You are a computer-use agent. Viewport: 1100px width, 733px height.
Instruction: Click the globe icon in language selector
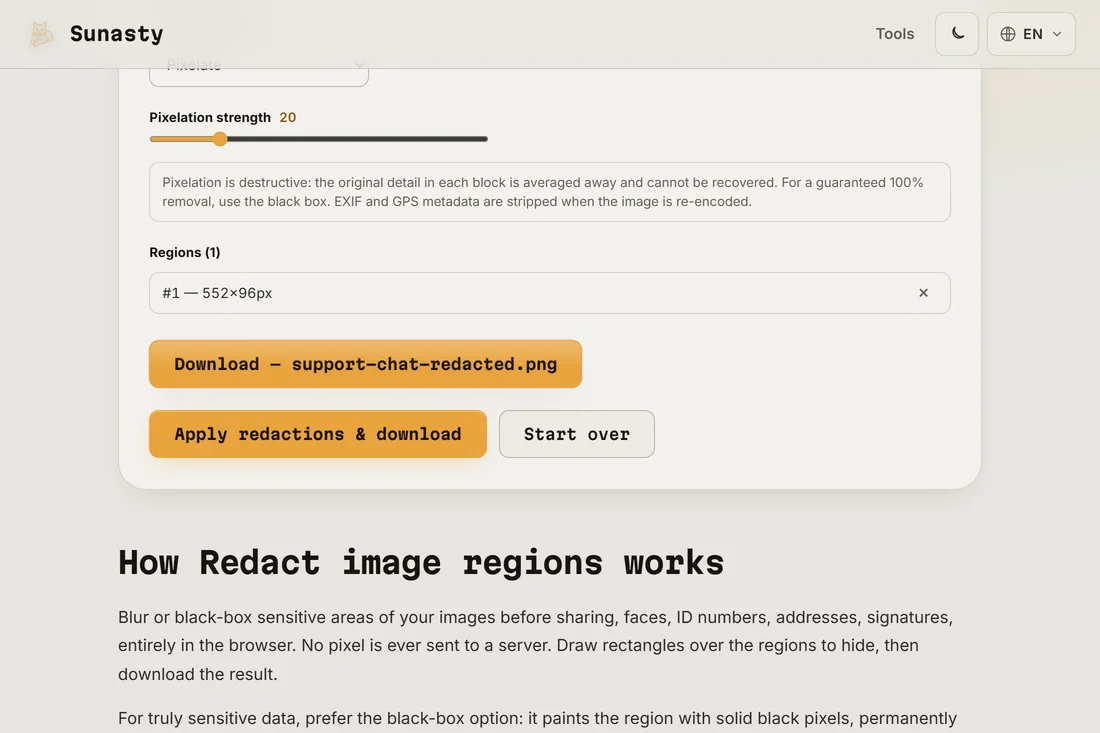(x=1007, y=34)
